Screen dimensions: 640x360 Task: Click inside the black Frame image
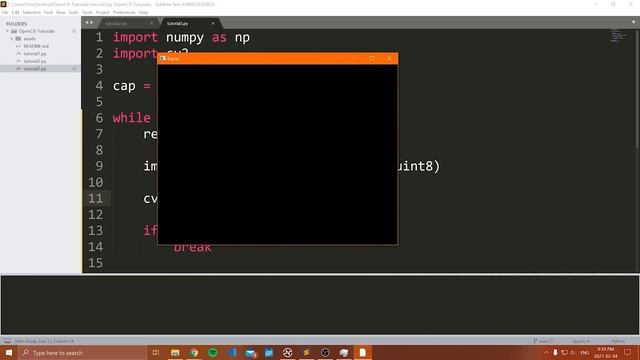tap(278, 154)
